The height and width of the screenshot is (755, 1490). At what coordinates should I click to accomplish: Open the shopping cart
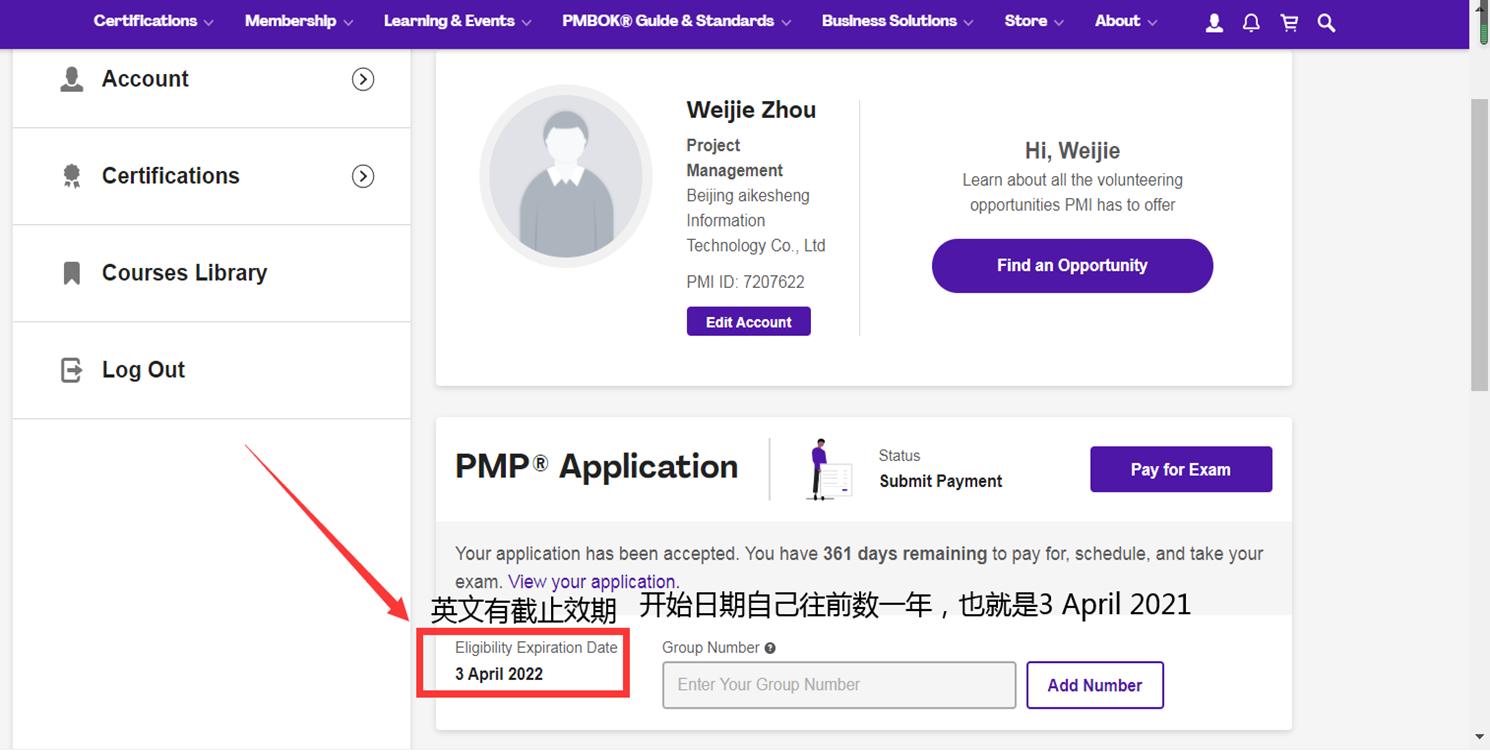(1289, 22)
